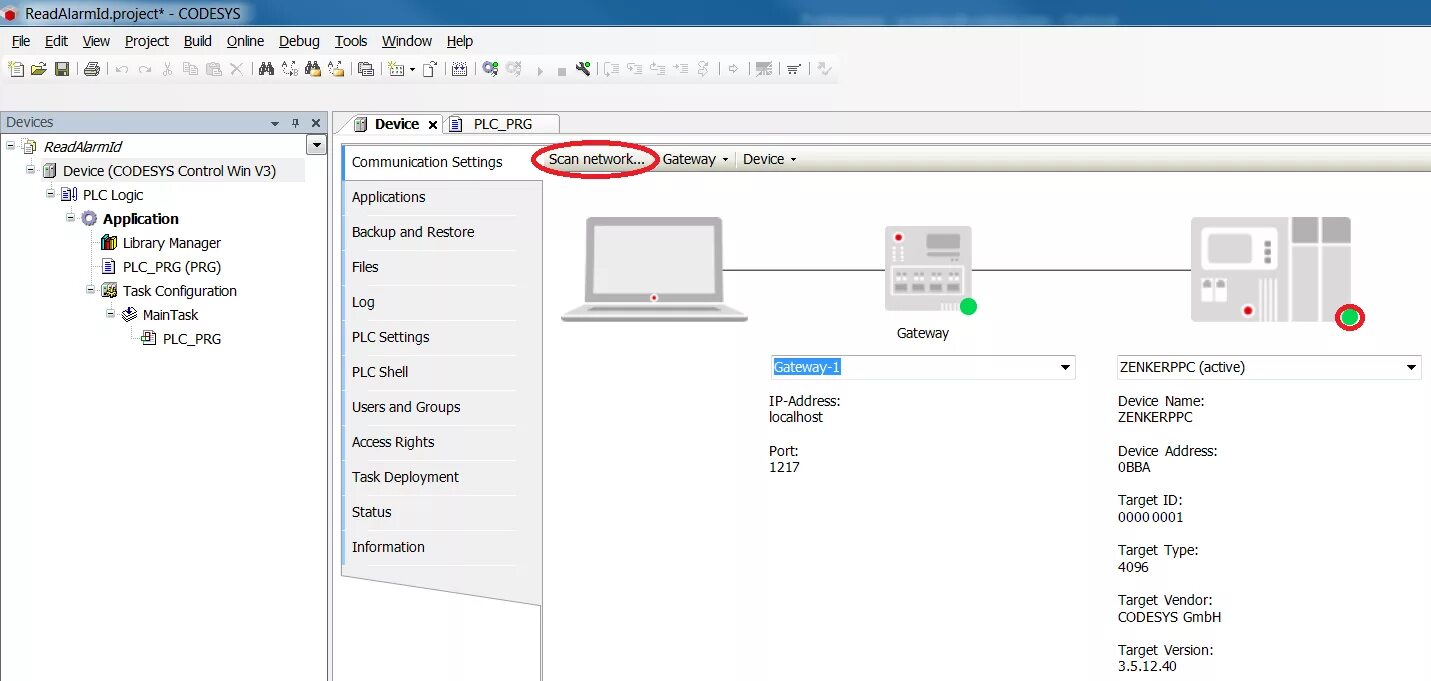The image size is (1431, 681).
Task: Save the project with the floppy icon
Action: click(62, 69)
